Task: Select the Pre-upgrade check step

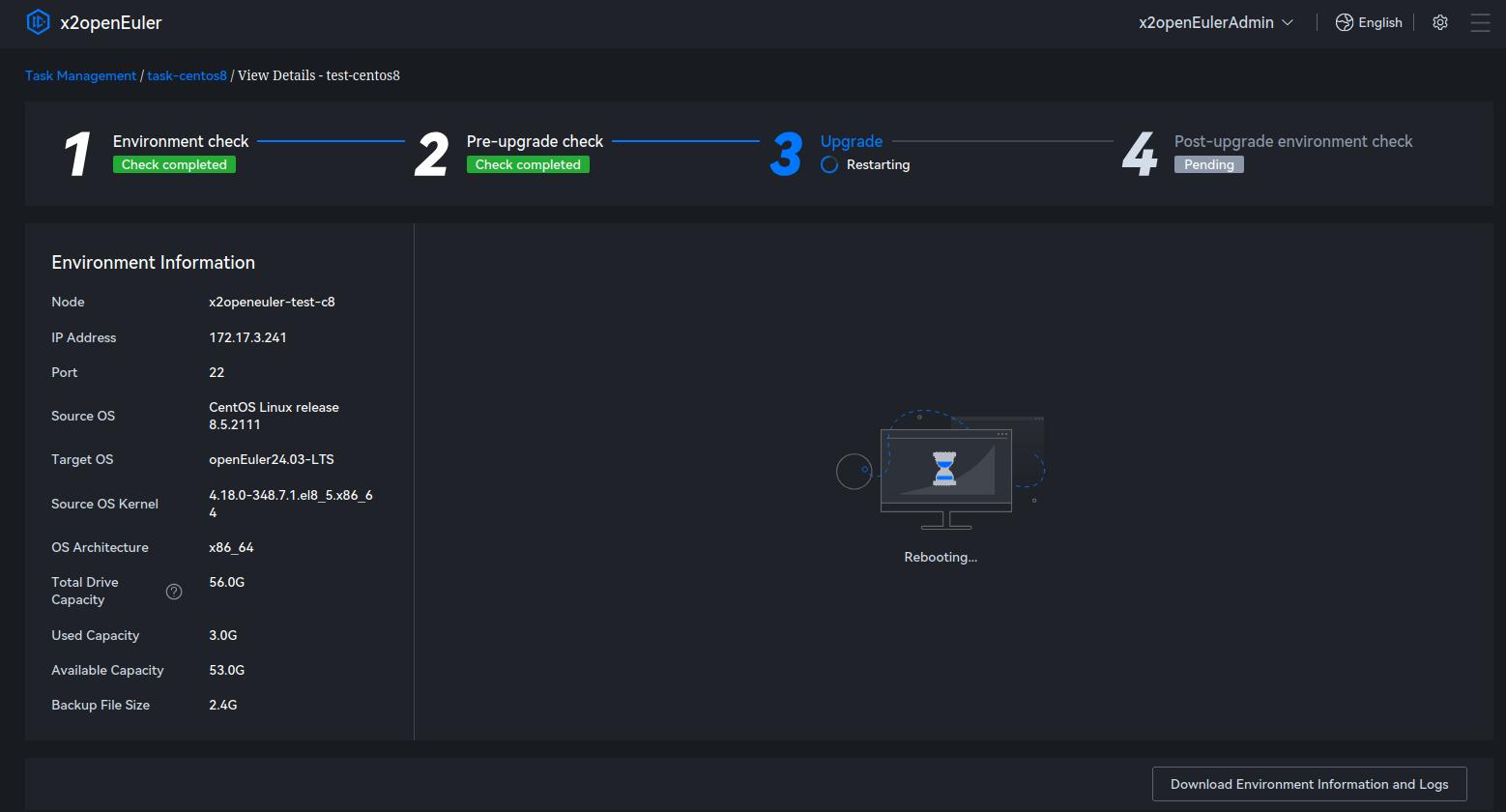Action: pyautogui.click(x=535, y=141)
